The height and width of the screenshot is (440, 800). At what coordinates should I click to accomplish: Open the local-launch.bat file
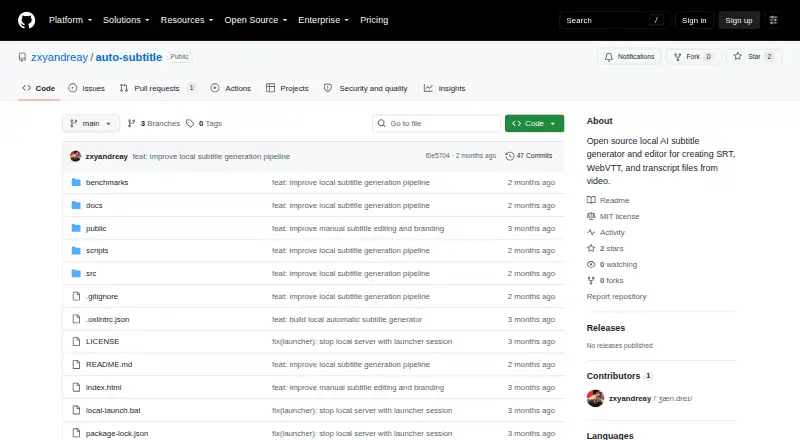click(113, 410)
